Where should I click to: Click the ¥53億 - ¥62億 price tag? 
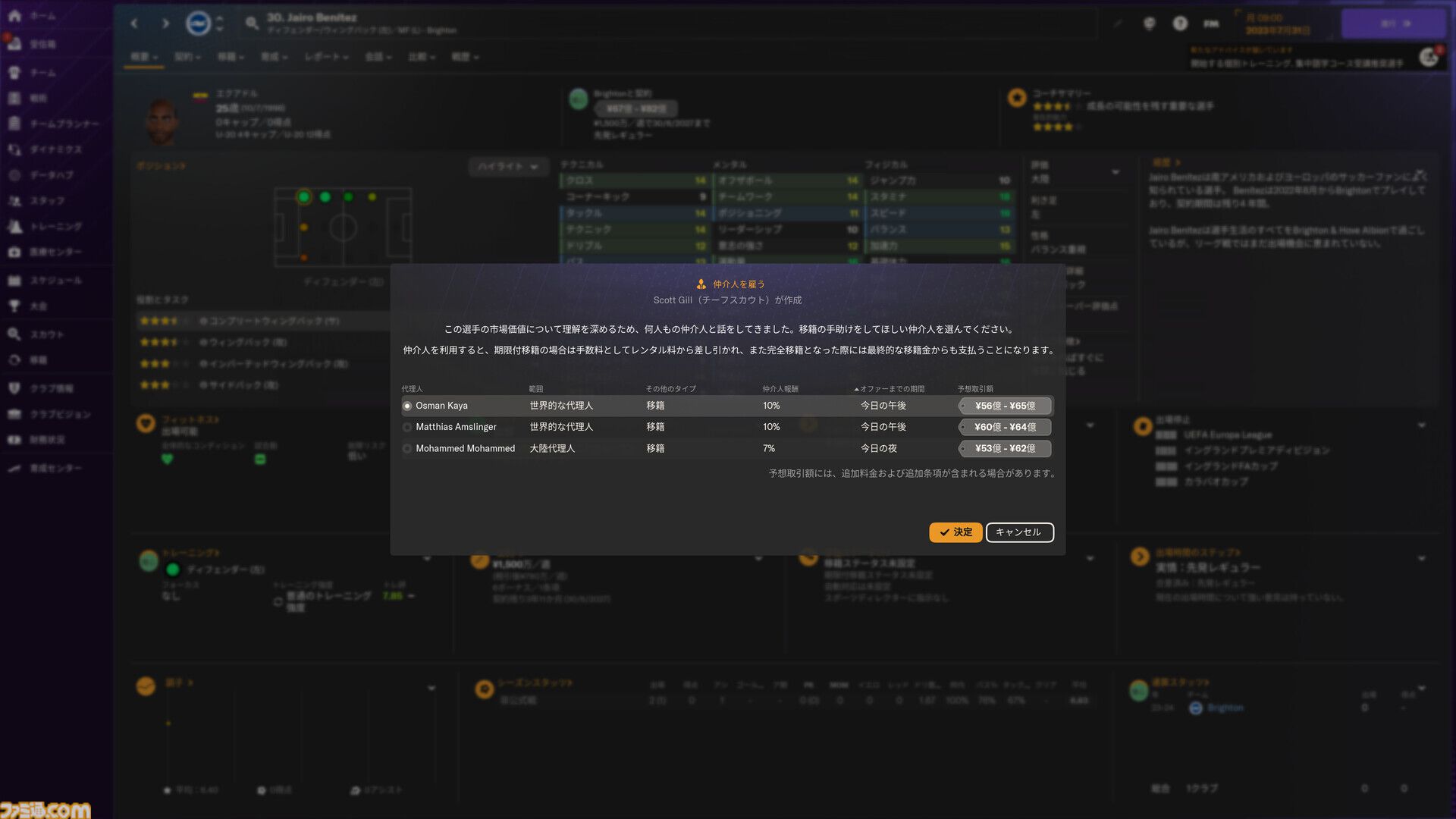[1005, 449]
